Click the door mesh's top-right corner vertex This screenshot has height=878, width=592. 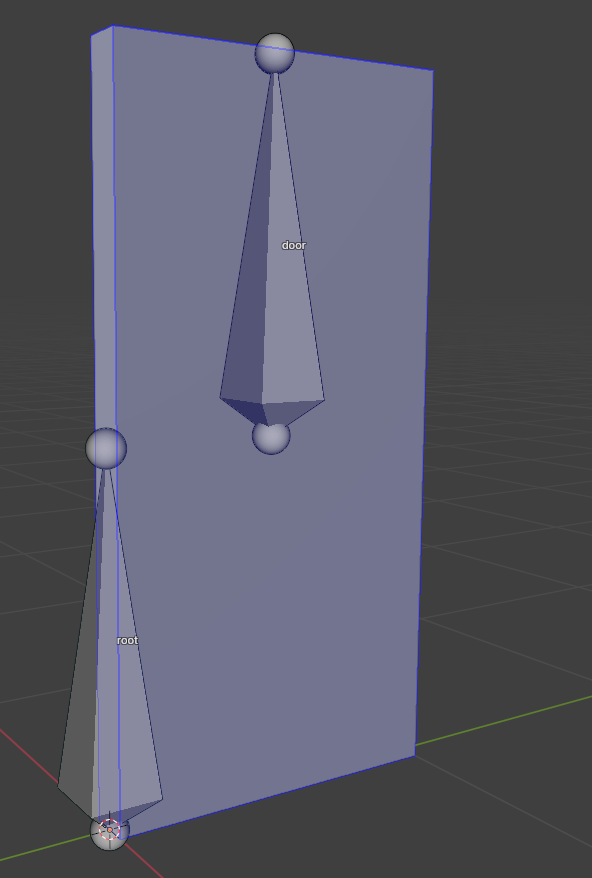pos(433,71)
